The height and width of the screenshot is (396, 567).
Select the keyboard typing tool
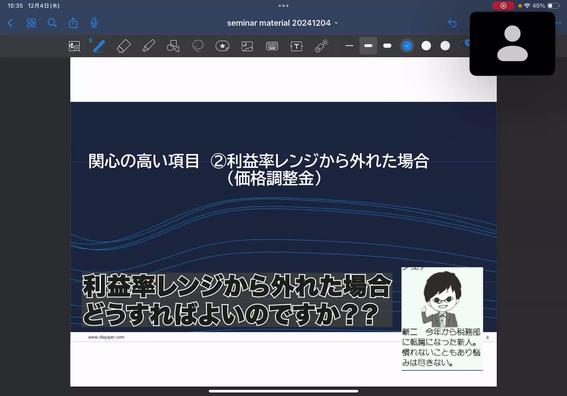272,46
